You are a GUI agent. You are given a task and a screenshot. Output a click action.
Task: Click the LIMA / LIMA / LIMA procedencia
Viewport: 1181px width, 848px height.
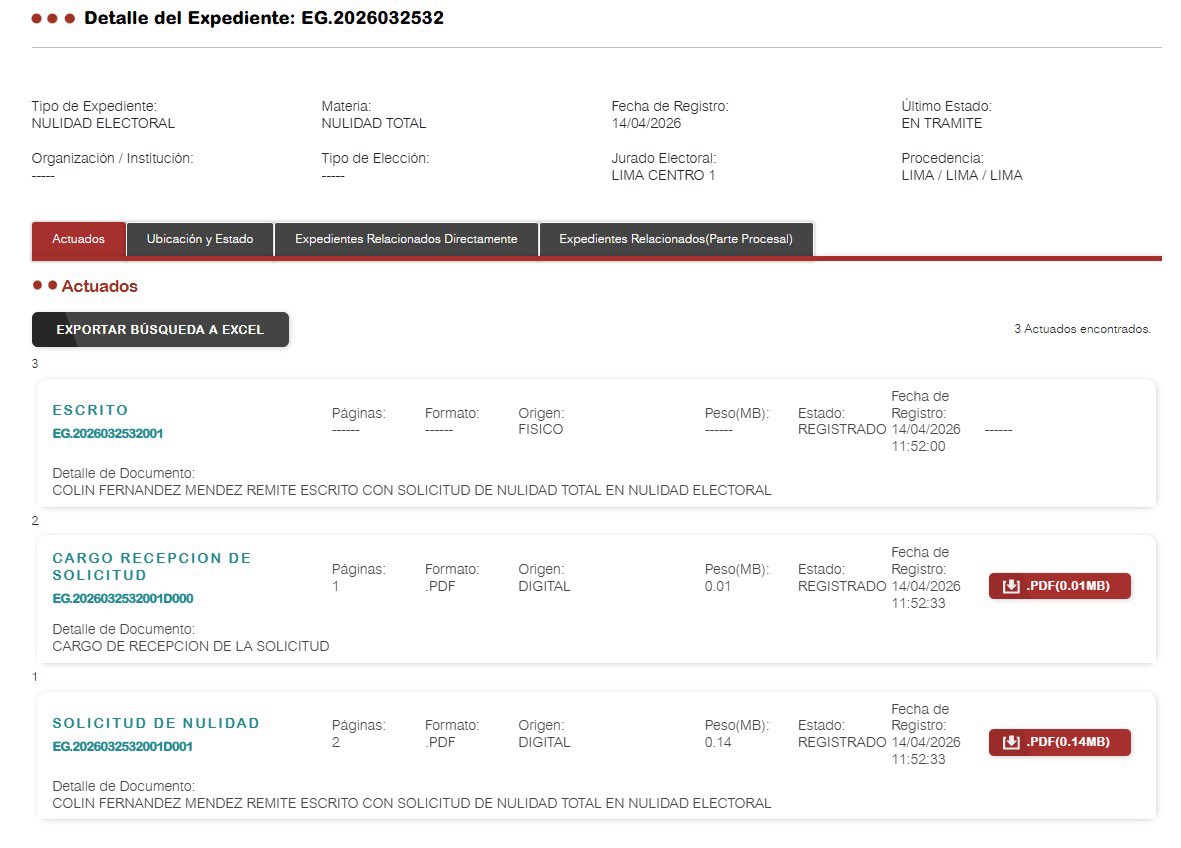[962, 175]
